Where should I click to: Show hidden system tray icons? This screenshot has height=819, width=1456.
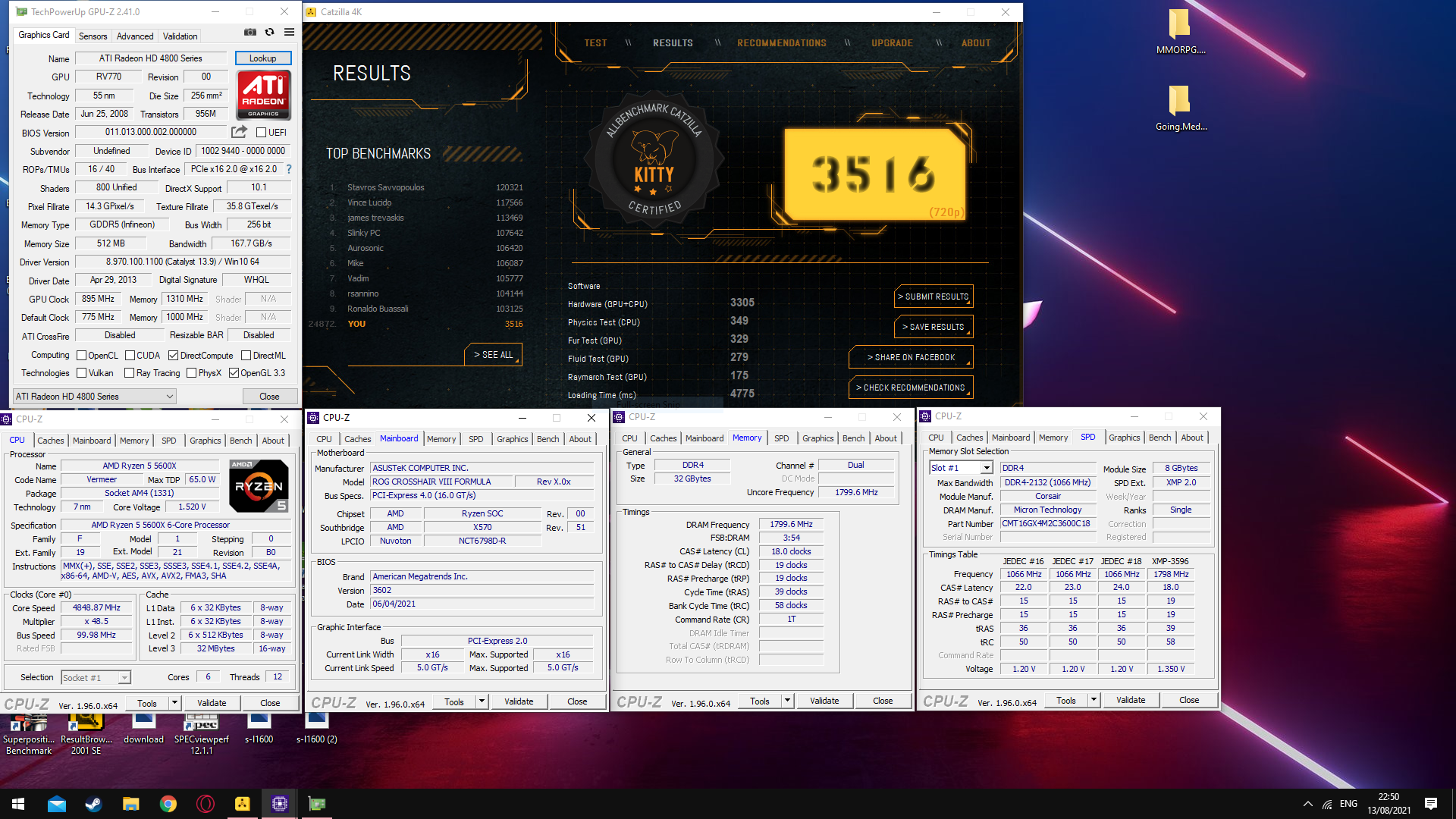pyautogui.click(x=1307, y=804)
